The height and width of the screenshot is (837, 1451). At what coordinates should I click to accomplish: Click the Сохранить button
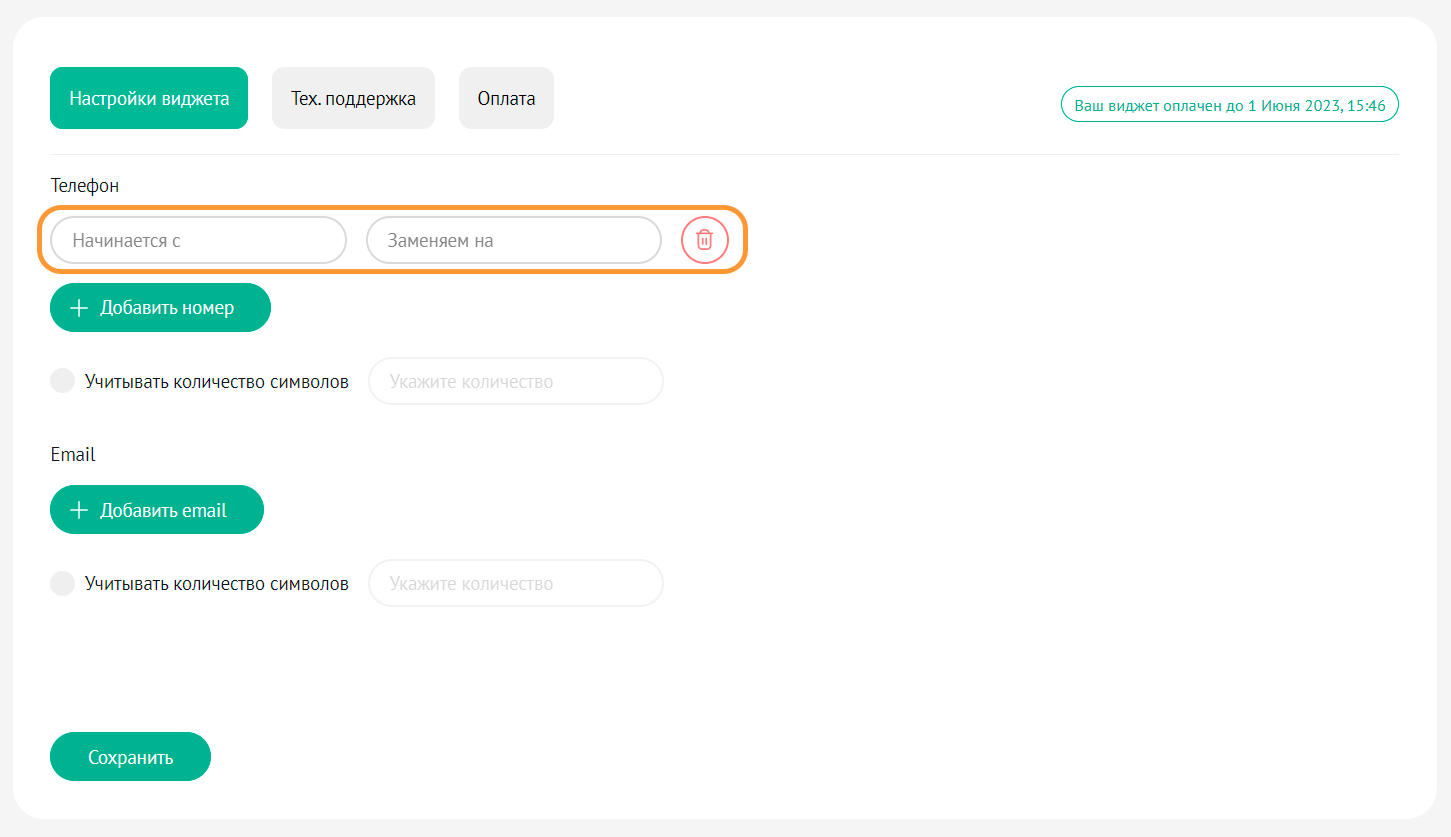pyautogui.click(x=130, y=757)
